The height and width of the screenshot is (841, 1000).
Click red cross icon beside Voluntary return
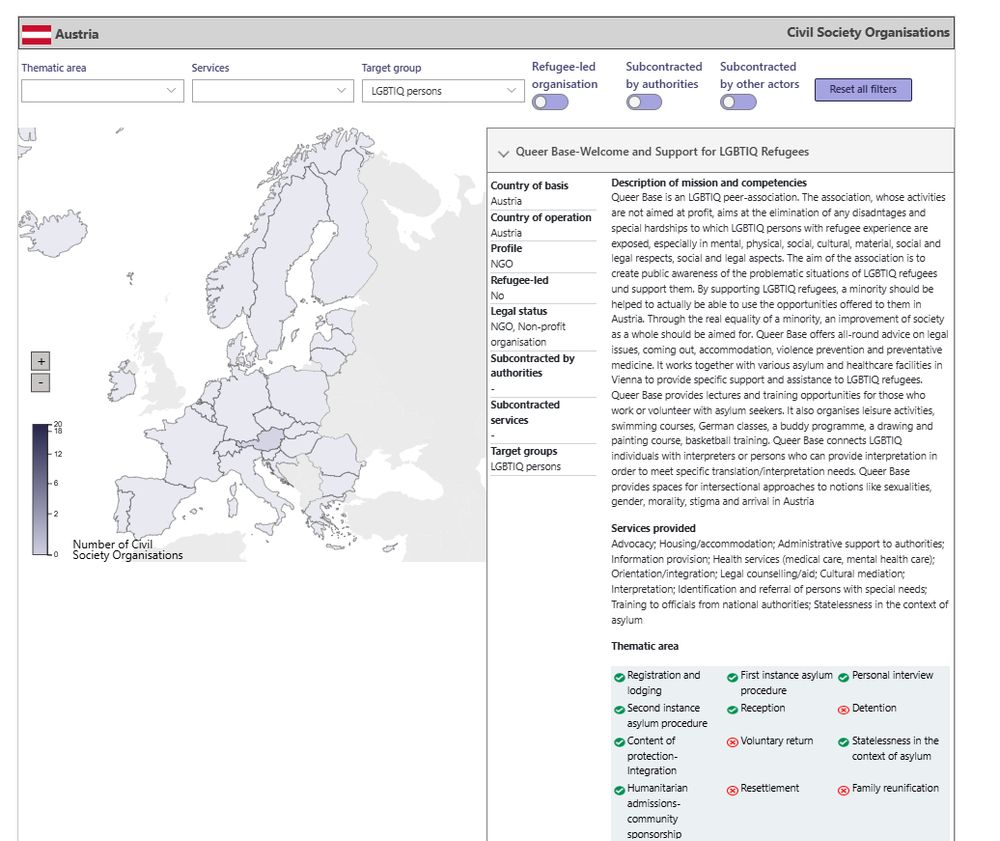pyautogui.click(x=732, y=742)
